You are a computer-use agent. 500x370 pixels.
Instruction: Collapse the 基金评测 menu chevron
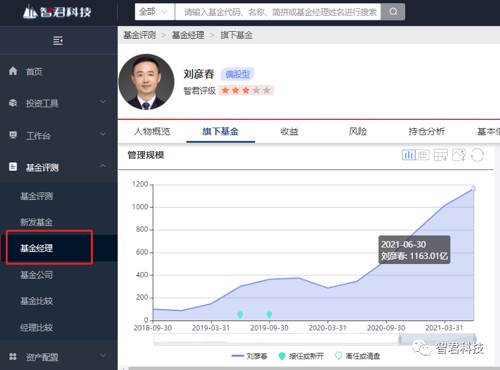point(103,166)
